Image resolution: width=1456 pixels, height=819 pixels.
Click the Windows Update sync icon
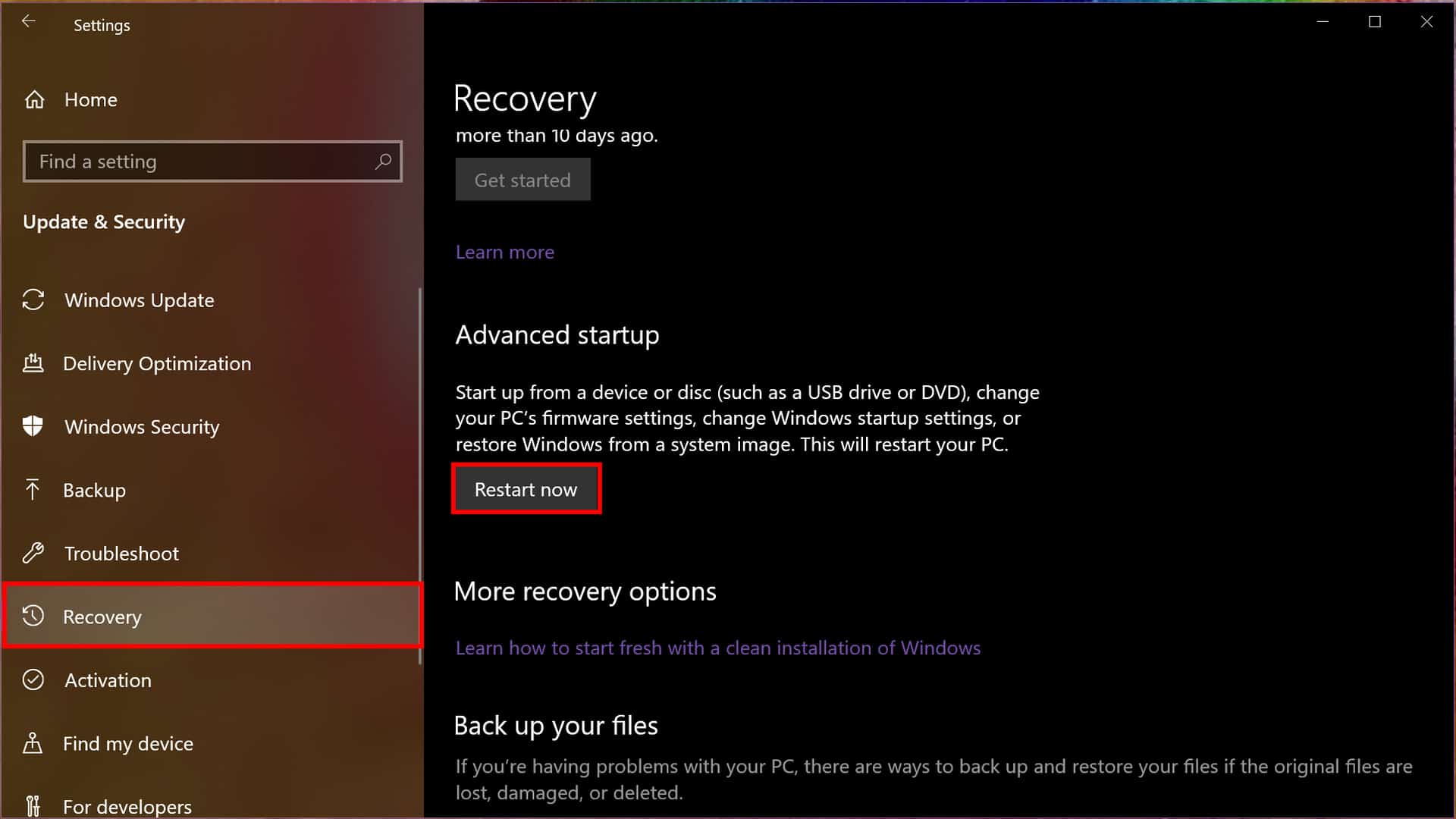(33, 300)
